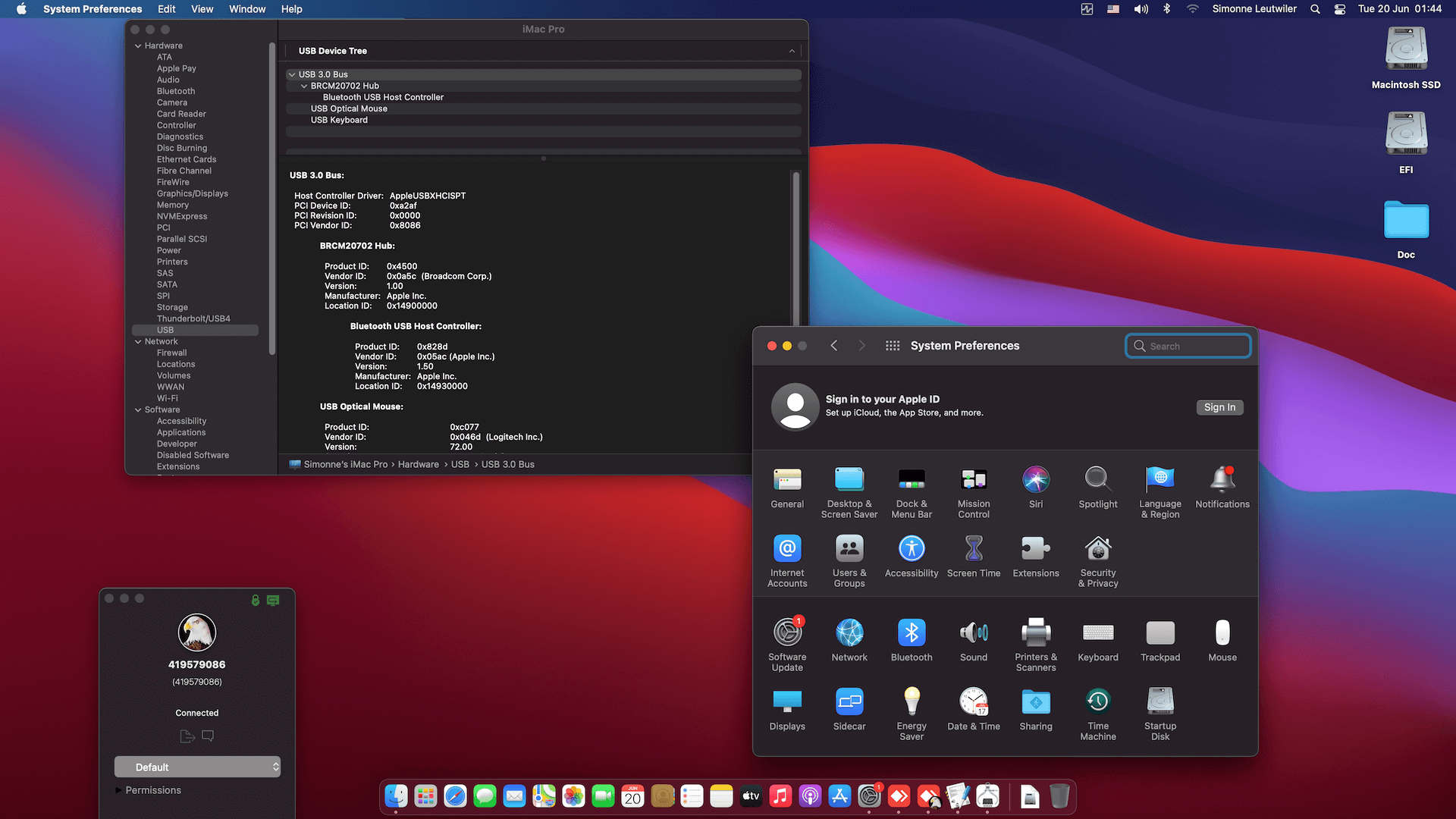Screen dimensions: 1456x819
Task: Open Displays preferences pane
Action: (x=787, y=709)
